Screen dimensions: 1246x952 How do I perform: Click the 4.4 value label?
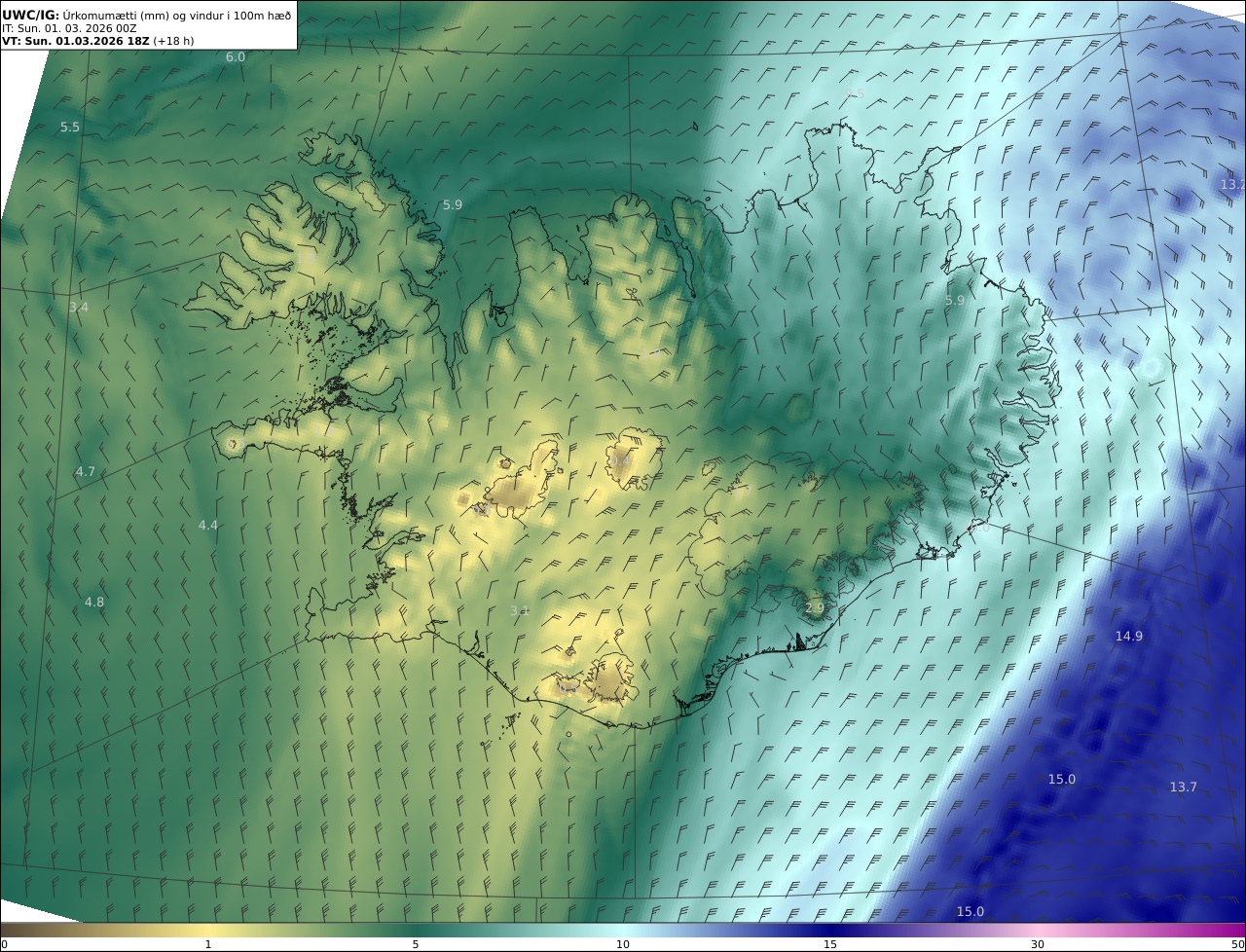(x=208, y=526)
